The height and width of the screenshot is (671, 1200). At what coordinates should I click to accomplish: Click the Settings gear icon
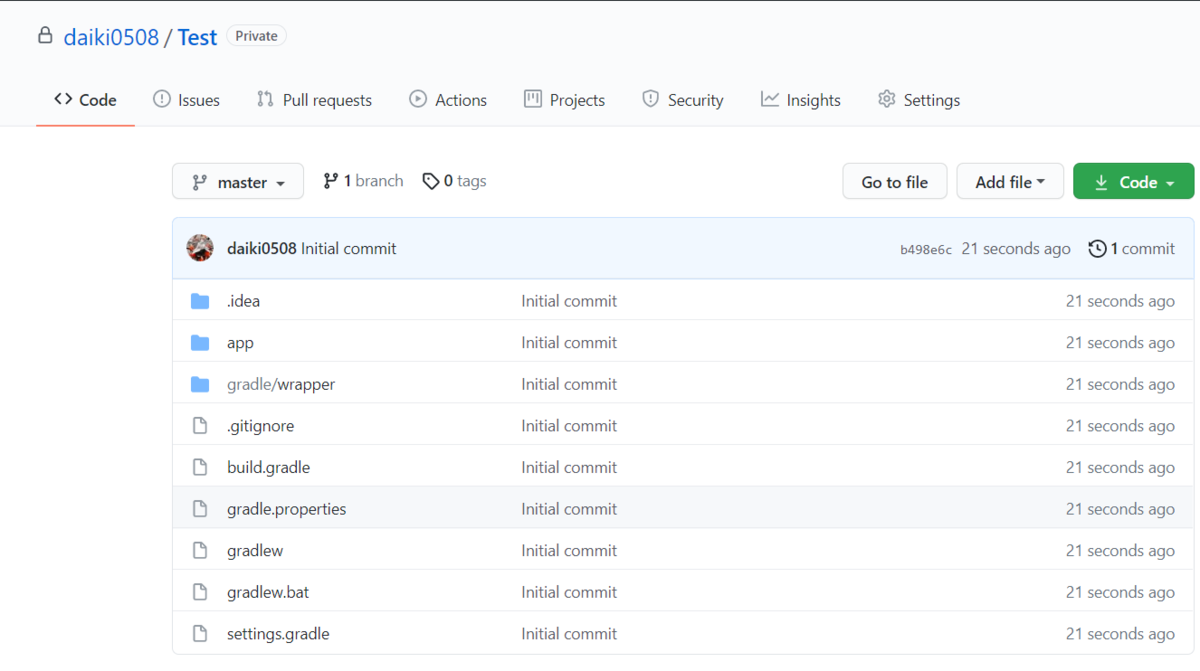[886, 99]
